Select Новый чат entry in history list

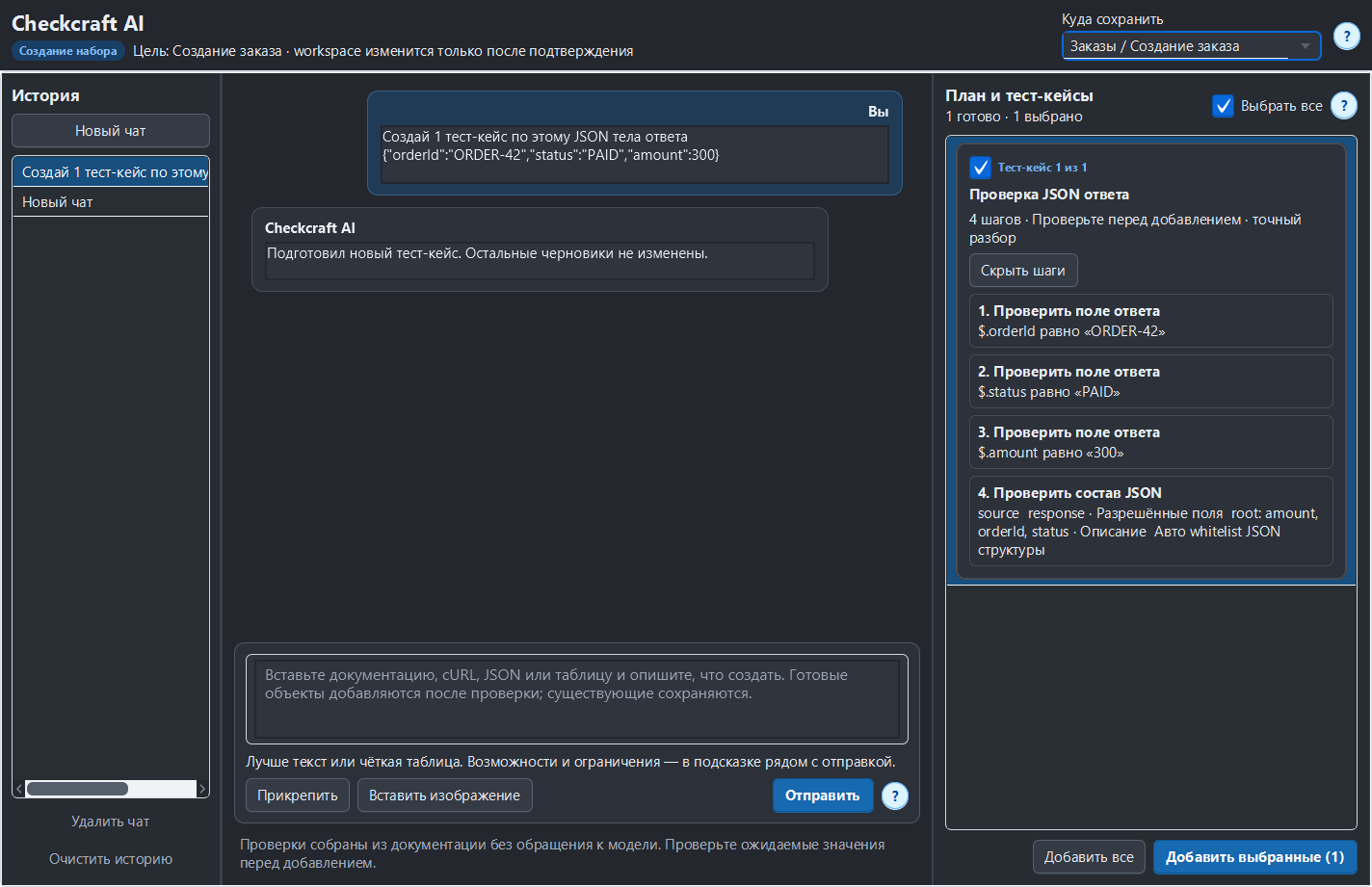pos(111,202)
